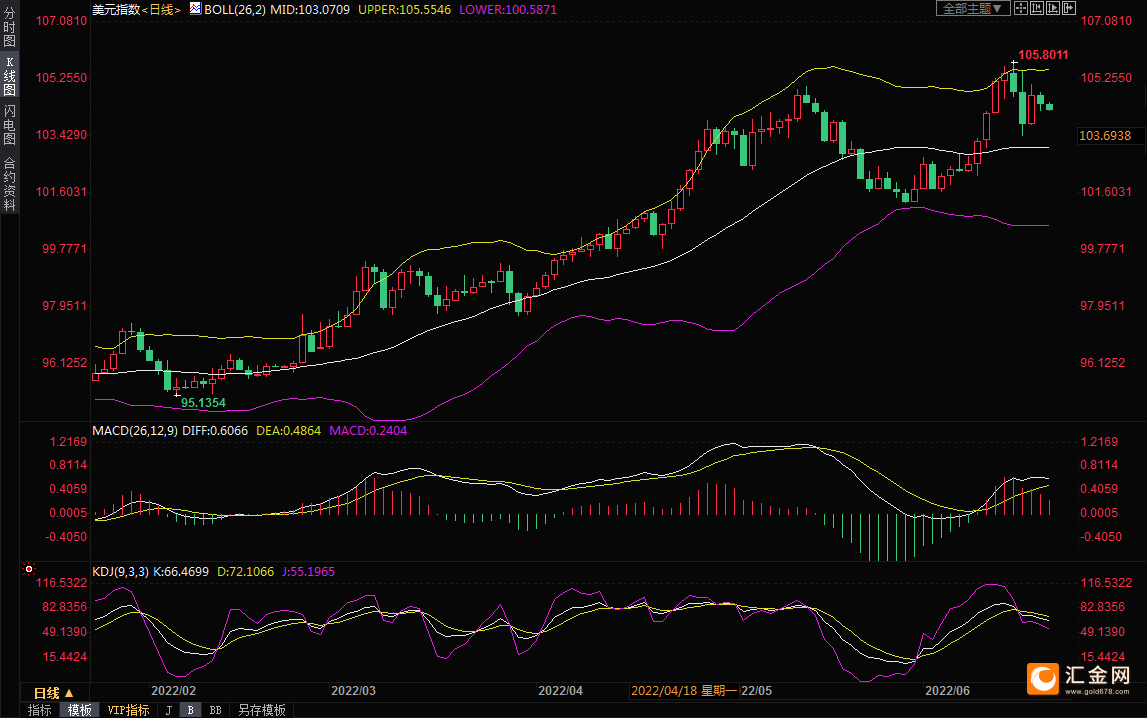Click the LOWER:100.5871 value

coord(508,10)
